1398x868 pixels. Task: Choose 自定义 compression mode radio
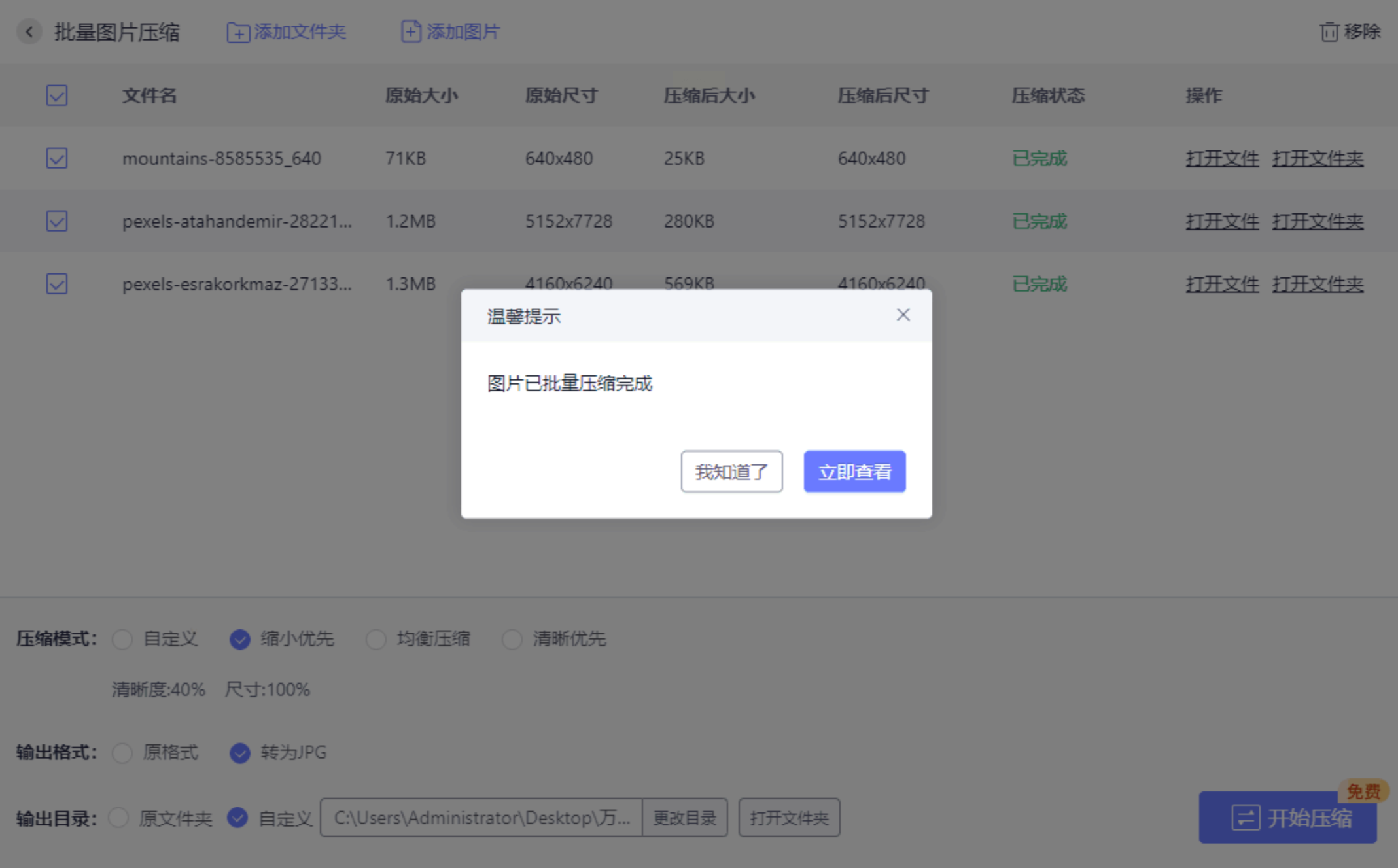click(x=122, y=639)
